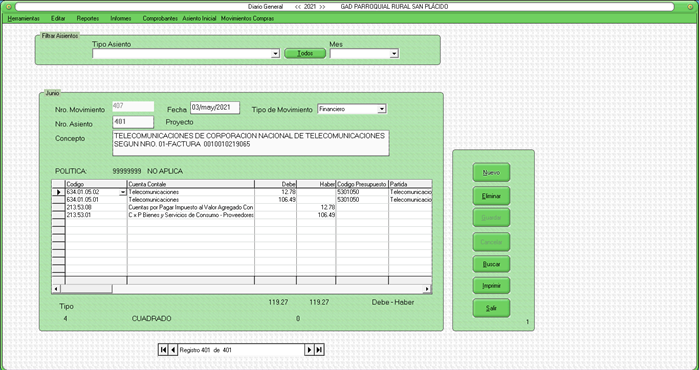The image size is (699, 370).
Task: Go to next year arrows after 2021
Action: coord(322,7)
